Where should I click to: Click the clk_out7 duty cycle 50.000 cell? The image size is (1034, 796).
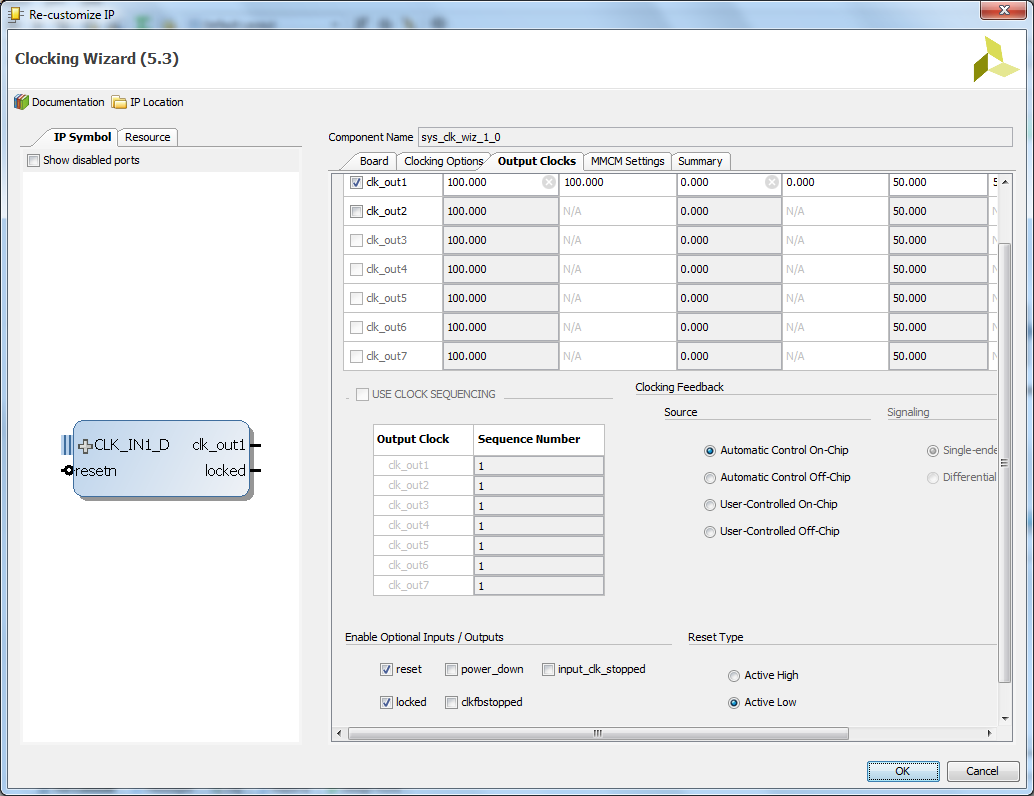[938, 357]
